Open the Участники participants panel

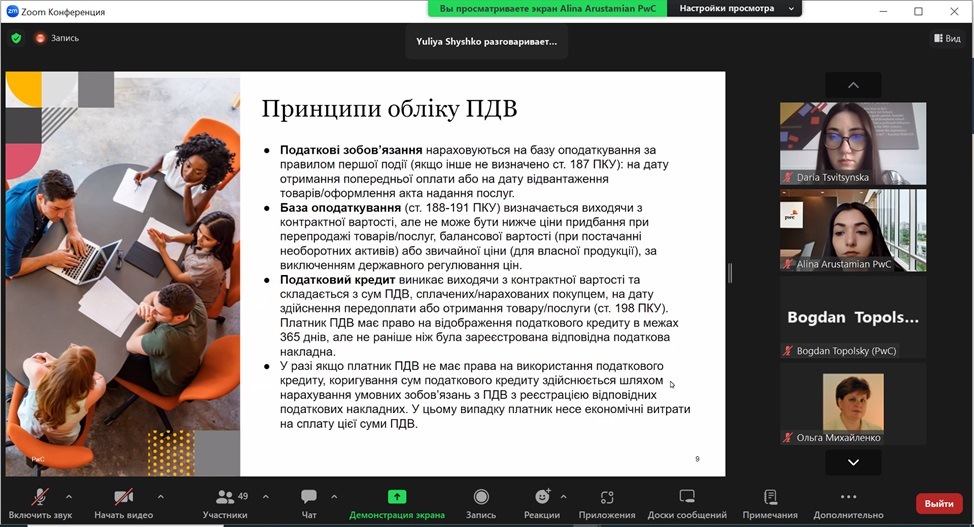[x=225, y=503]
